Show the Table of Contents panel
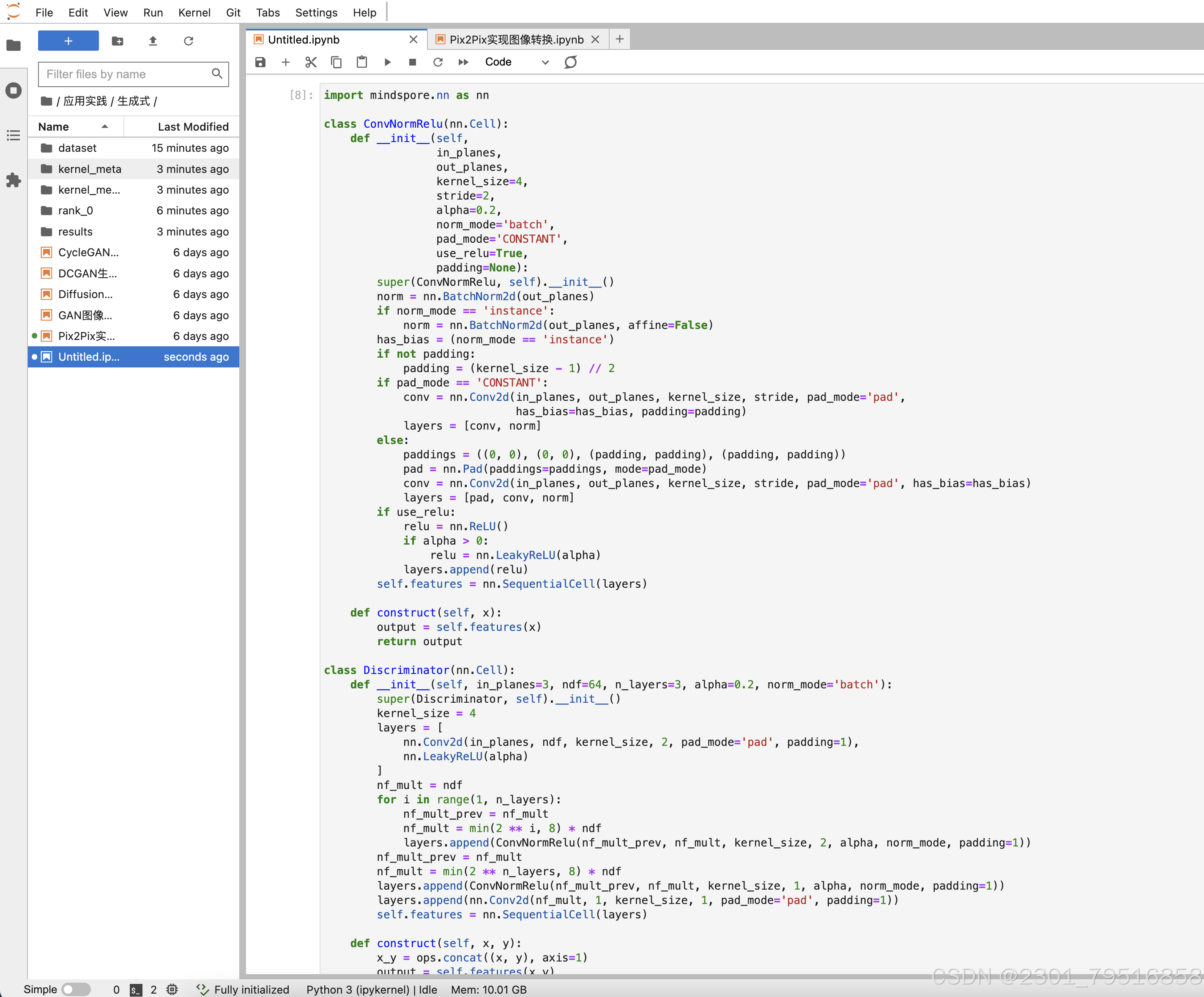The height and width of the screenshot is (997, 1204). pos(13,135)
